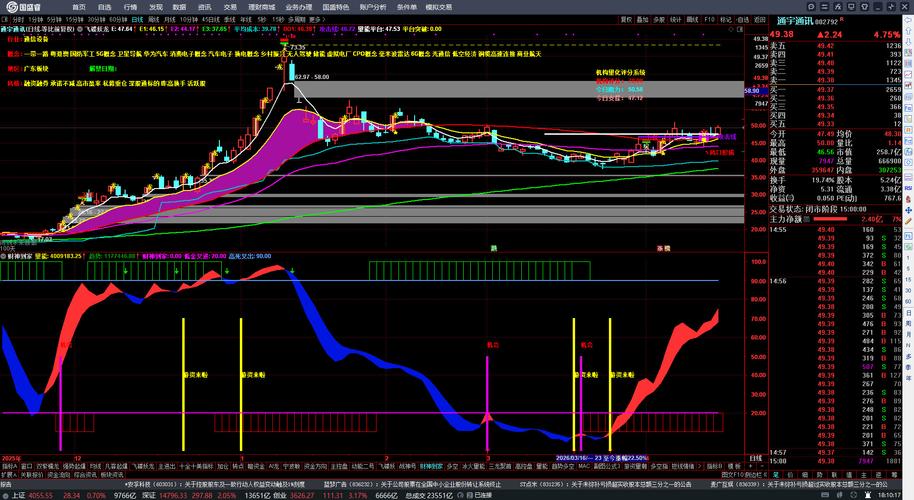Open the hamburger menu icon in title bar
Viewport: 914px width, 500px height.
824,6
